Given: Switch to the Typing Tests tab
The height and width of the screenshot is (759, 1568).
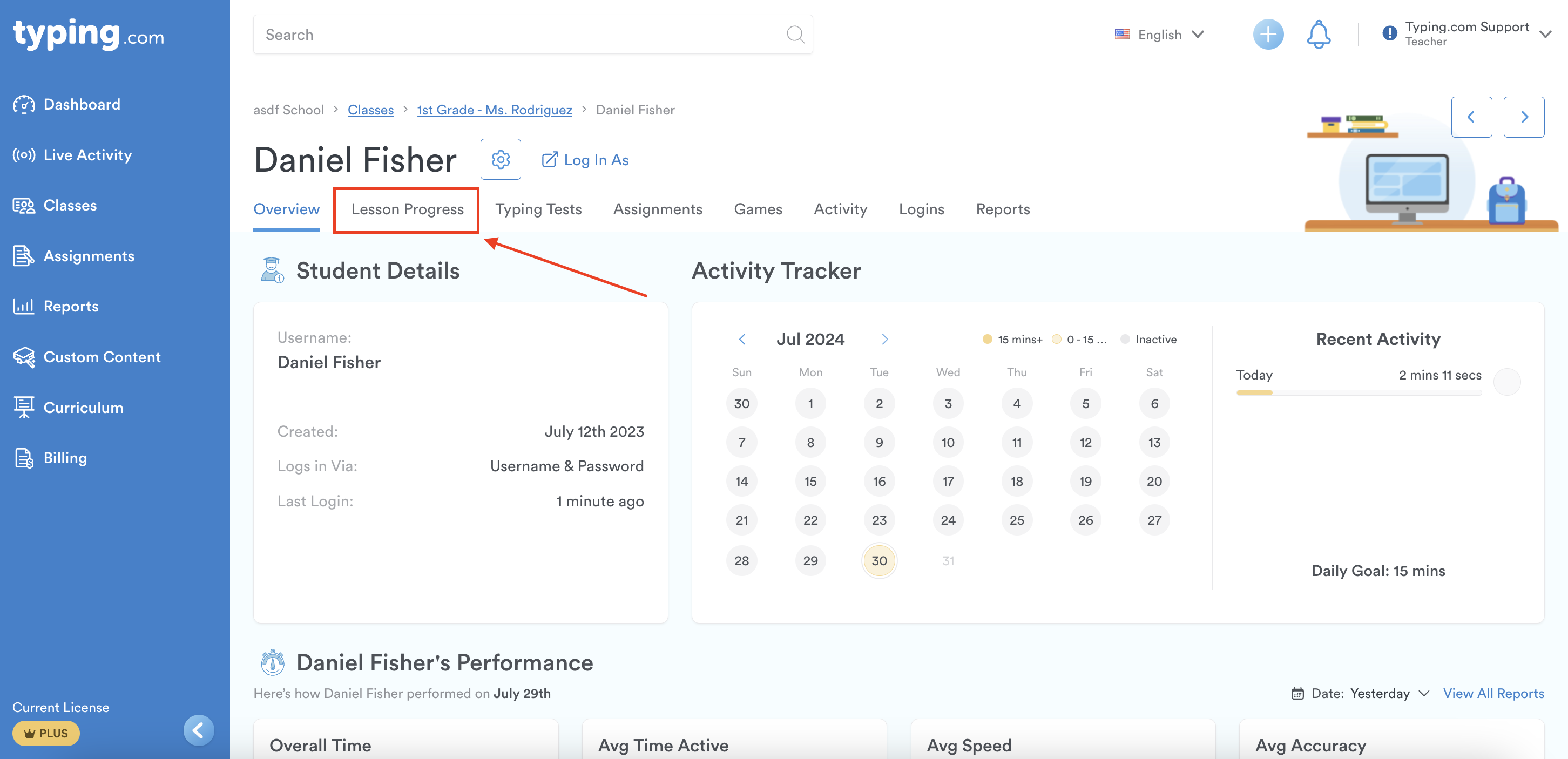Looking at the screenshot, I should click(538, 209).
